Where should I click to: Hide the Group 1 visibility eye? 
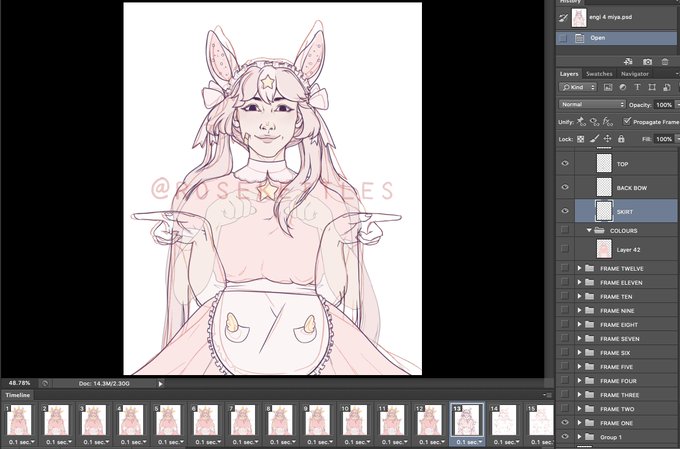pyautogui.click(x=565, y=437)
